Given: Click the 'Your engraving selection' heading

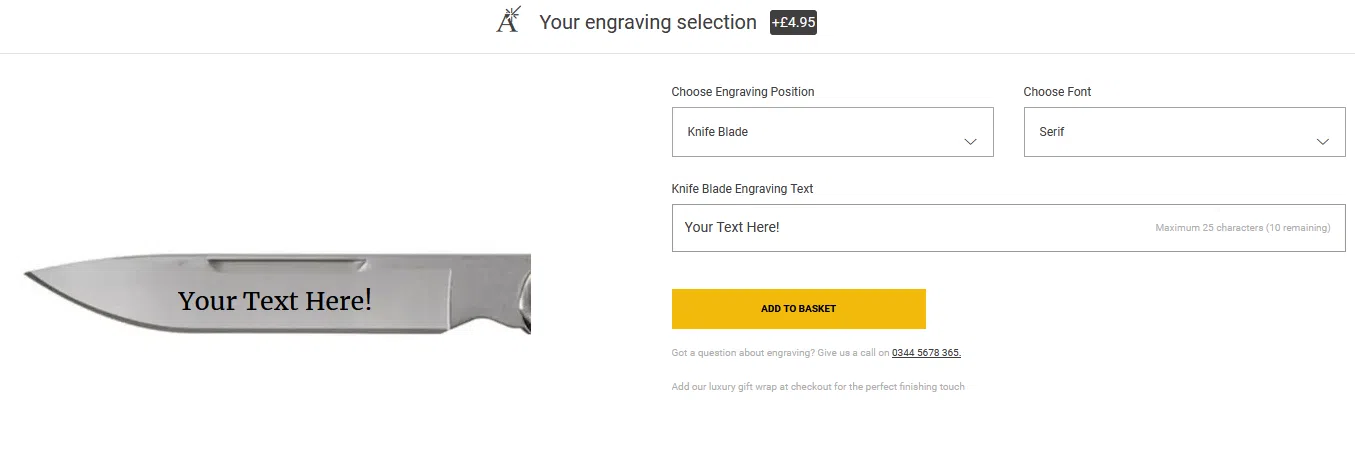Looking at the screenshot, I should point(648,22).
